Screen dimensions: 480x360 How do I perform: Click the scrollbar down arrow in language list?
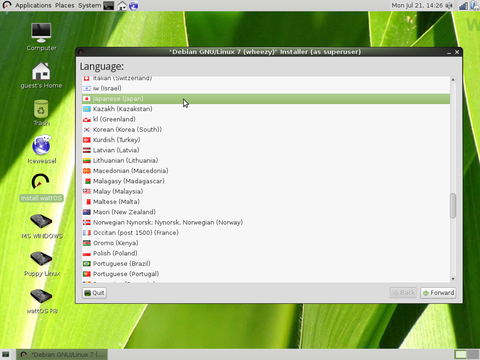coord(453,279)
